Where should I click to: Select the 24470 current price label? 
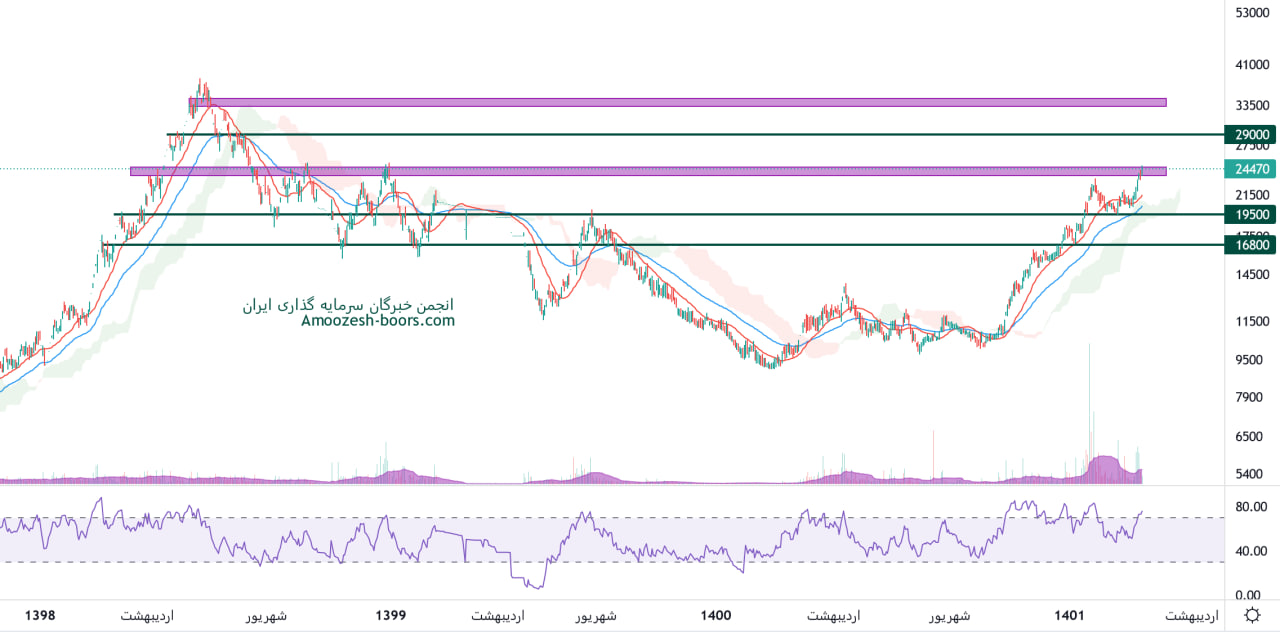tap(1251, 169)
